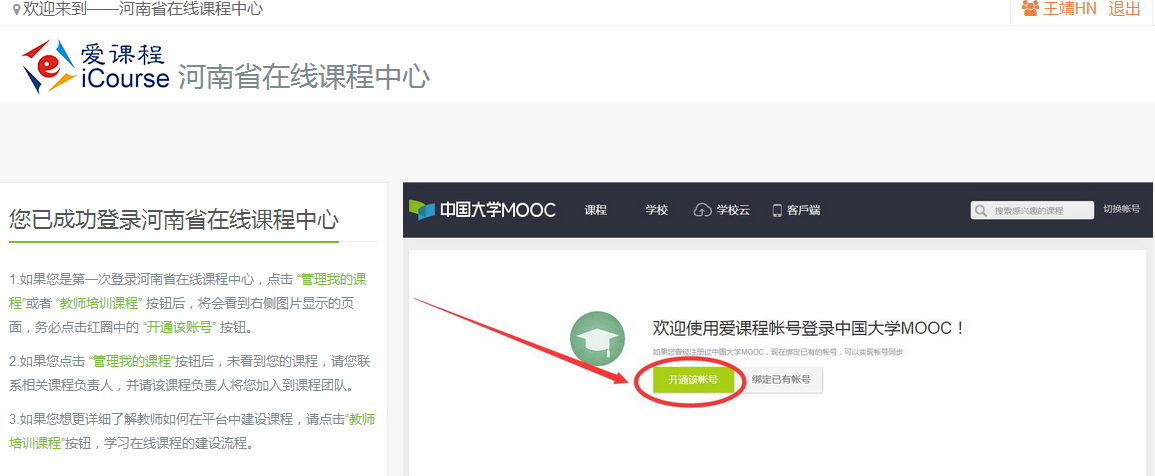
Task: Open the 王靖HN user account link
Action: coord(1070,9)
